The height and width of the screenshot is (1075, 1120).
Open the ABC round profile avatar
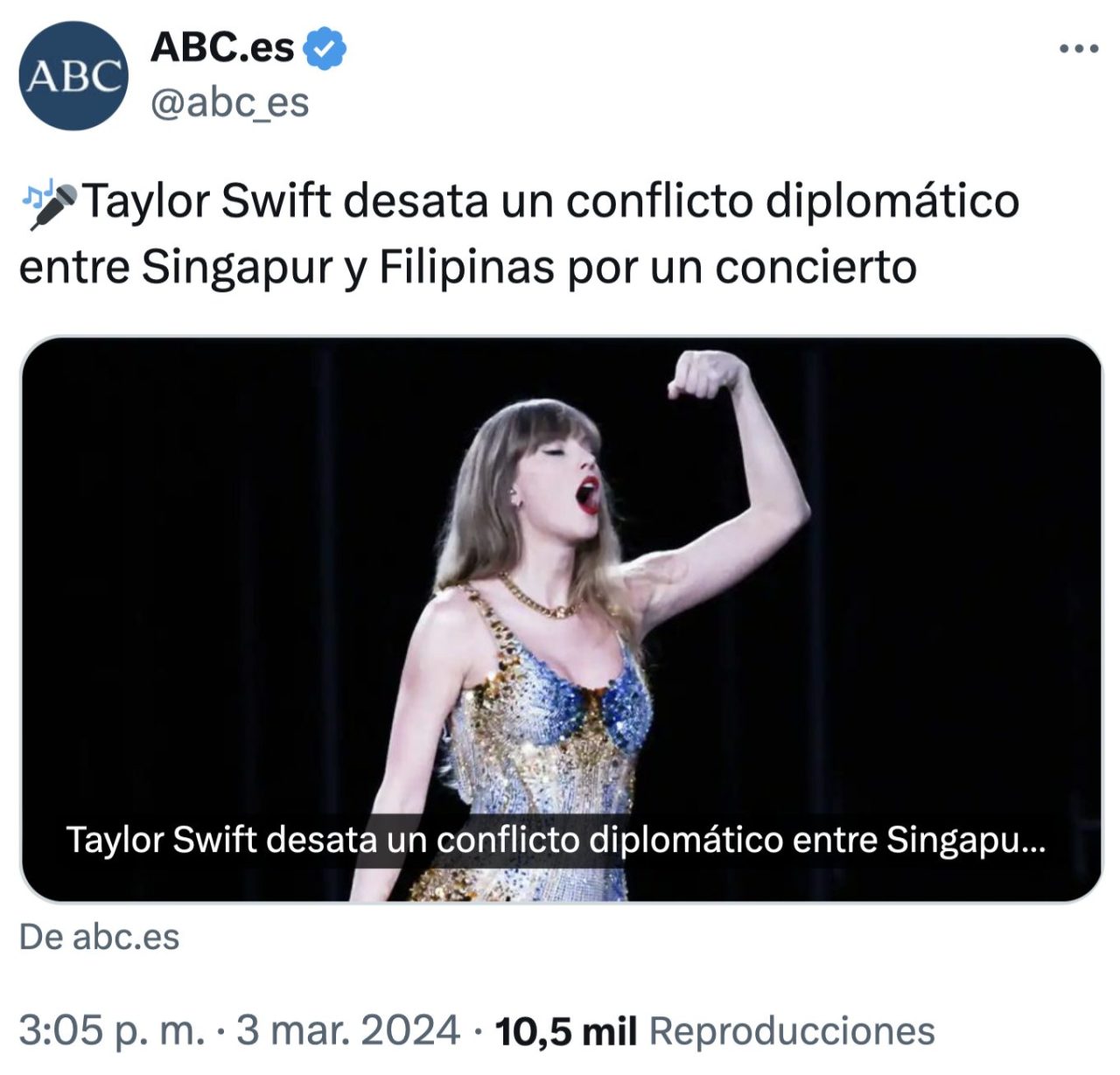[x=74, y=76]
